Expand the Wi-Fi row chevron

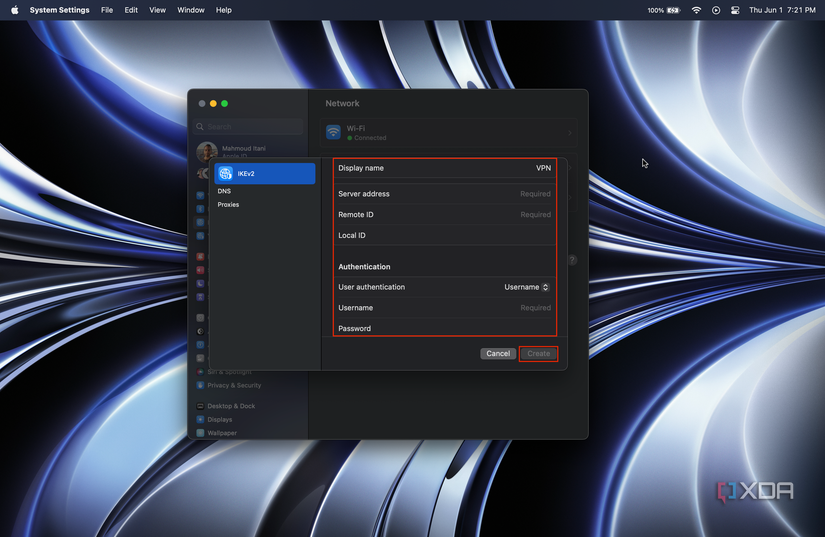[570, 133]
